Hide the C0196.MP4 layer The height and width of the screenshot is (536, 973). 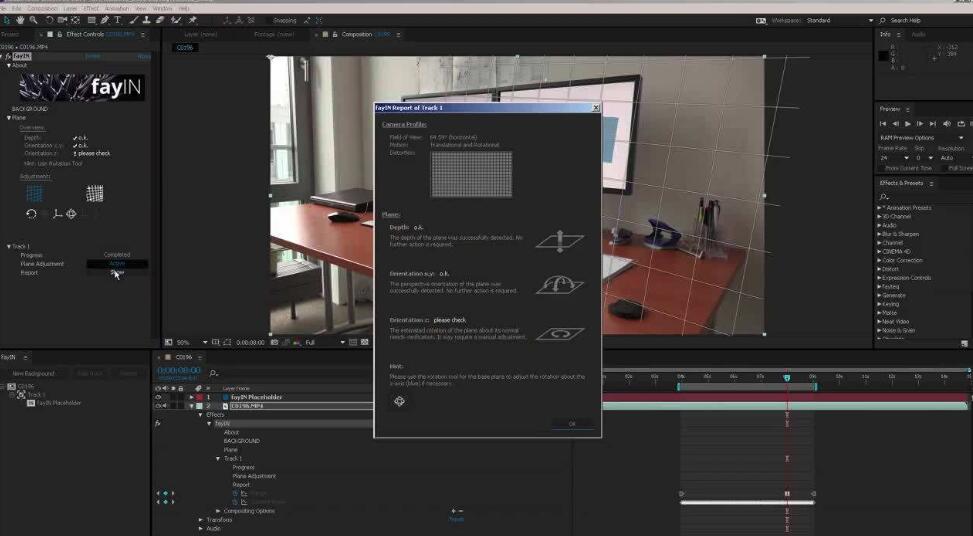click(x=158, y=406)
